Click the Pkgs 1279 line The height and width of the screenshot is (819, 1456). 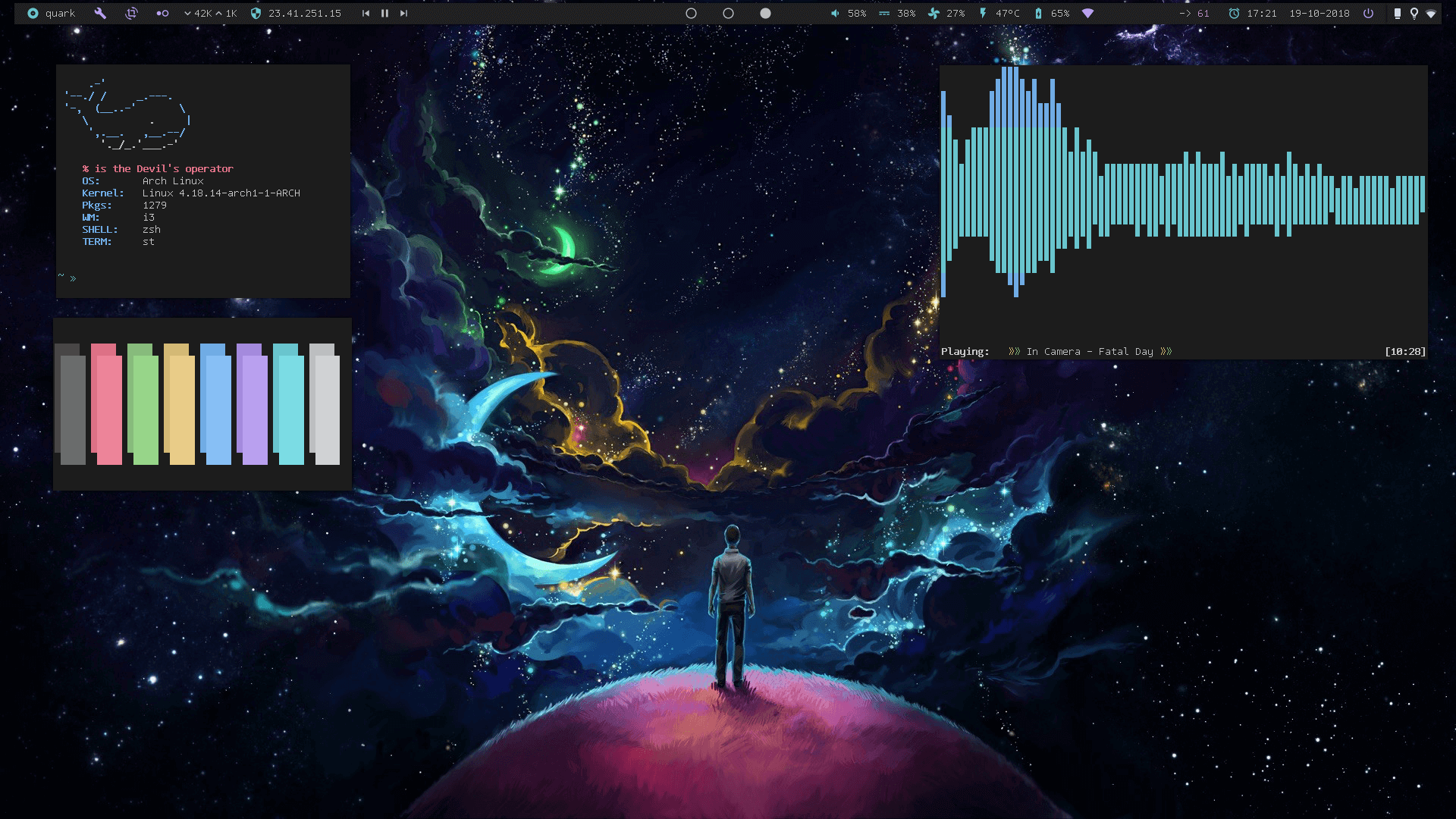[x=124, y=206]
